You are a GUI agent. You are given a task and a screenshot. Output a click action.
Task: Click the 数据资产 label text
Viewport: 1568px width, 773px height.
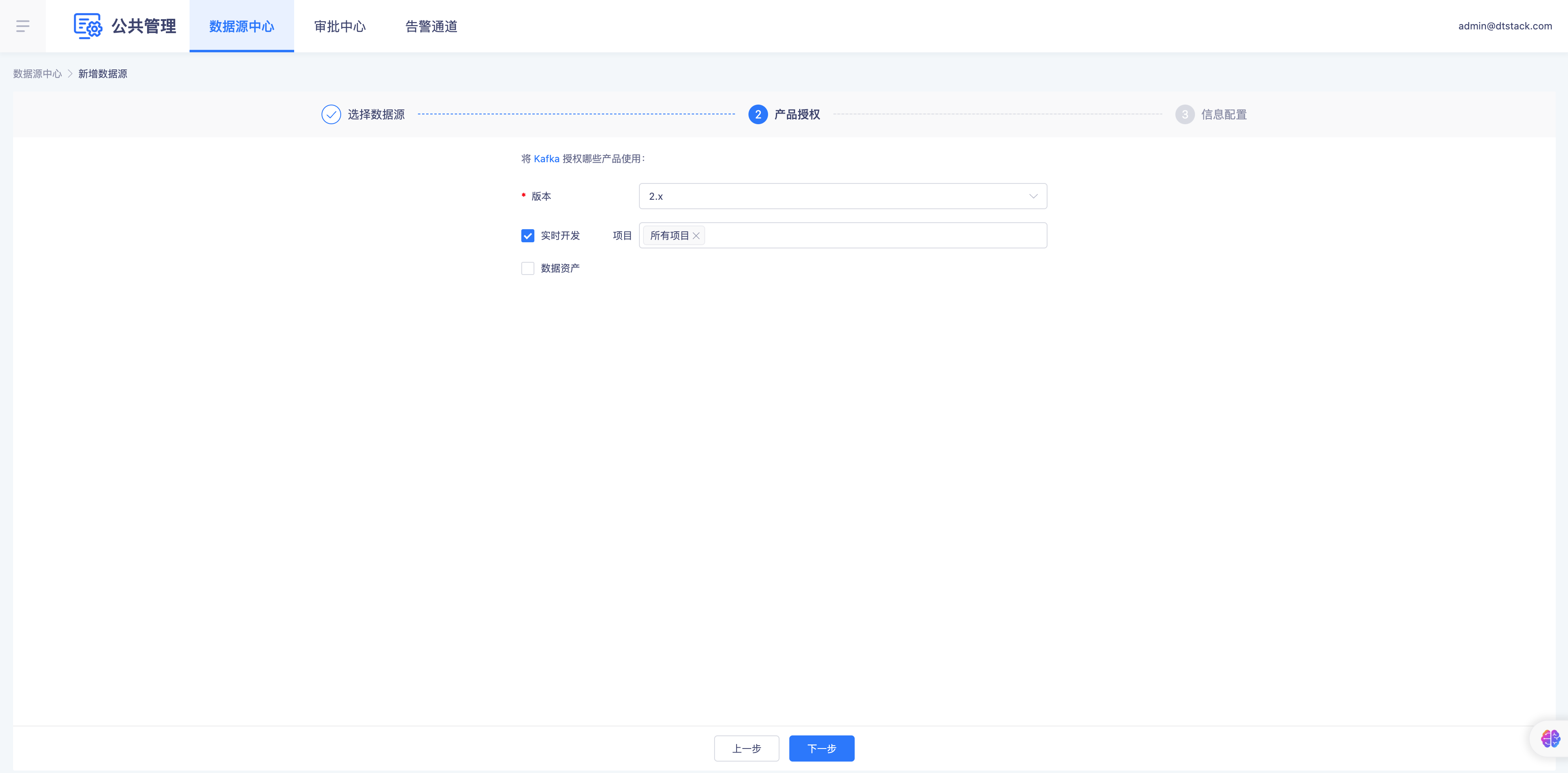coord(560,268)
